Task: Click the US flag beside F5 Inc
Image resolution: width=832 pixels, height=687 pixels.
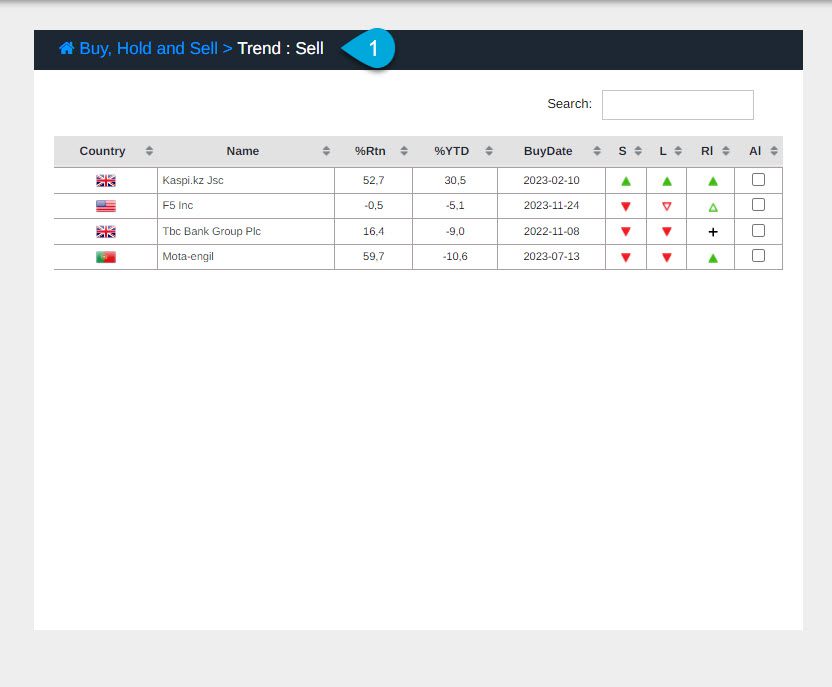Action: (x=106, y=206)
